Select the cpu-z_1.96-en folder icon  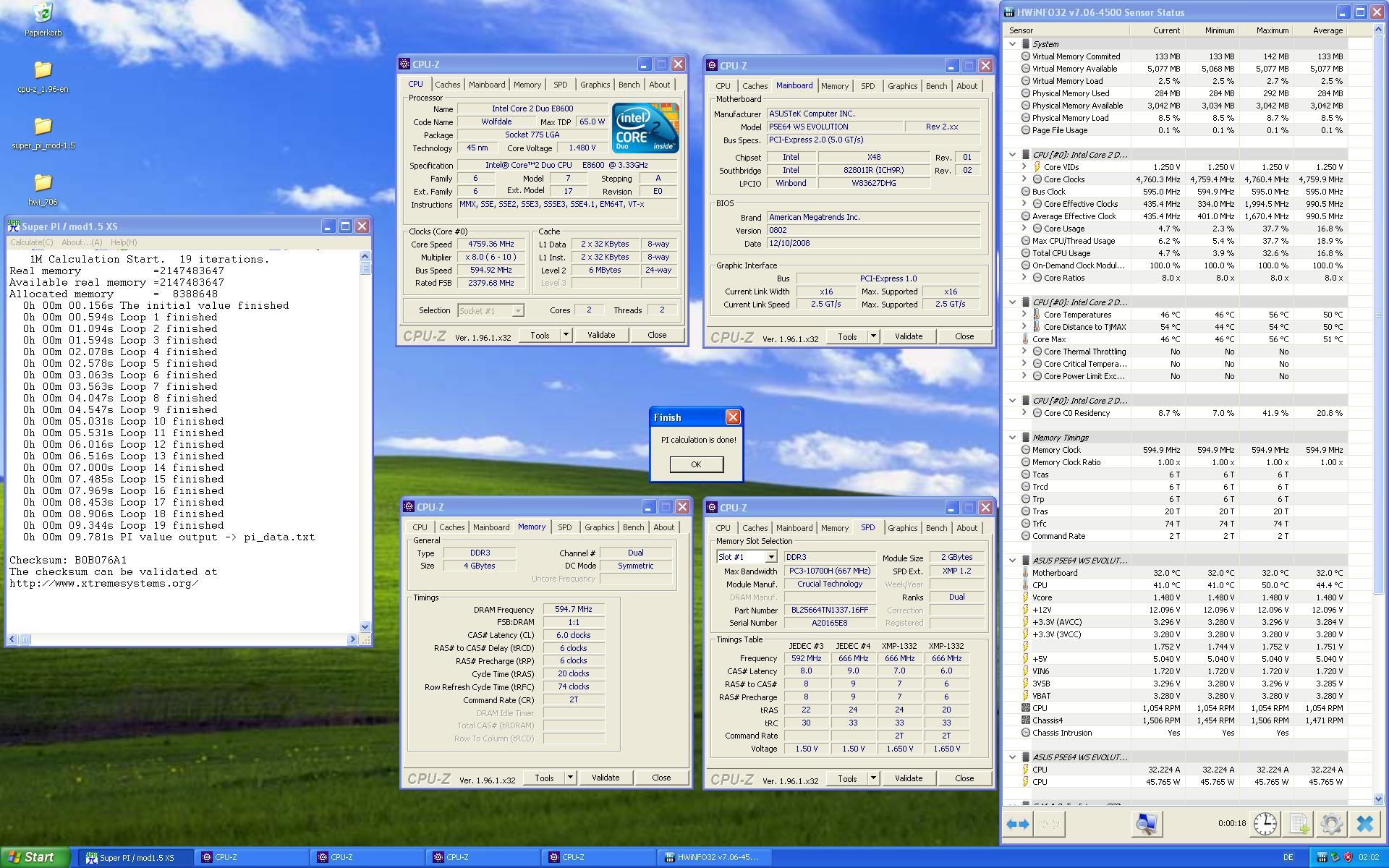[x=43, y=69]
